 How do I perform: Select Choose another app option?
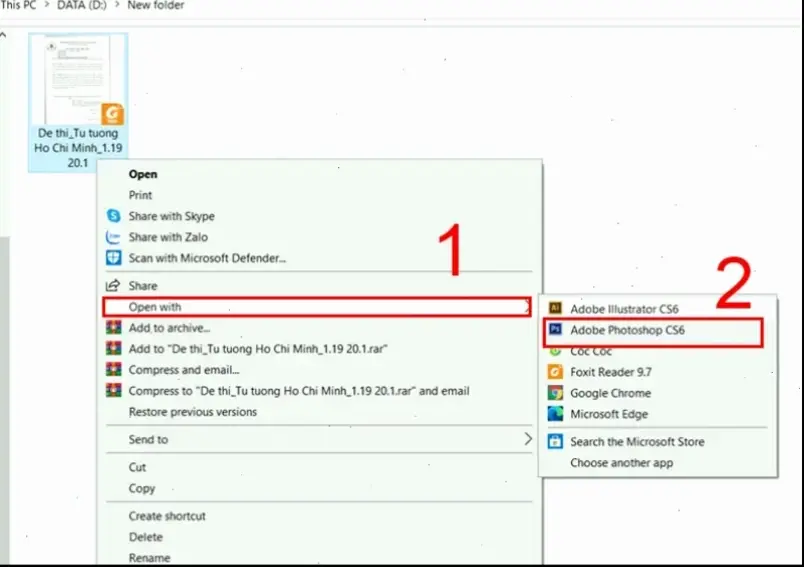(621, 463)
